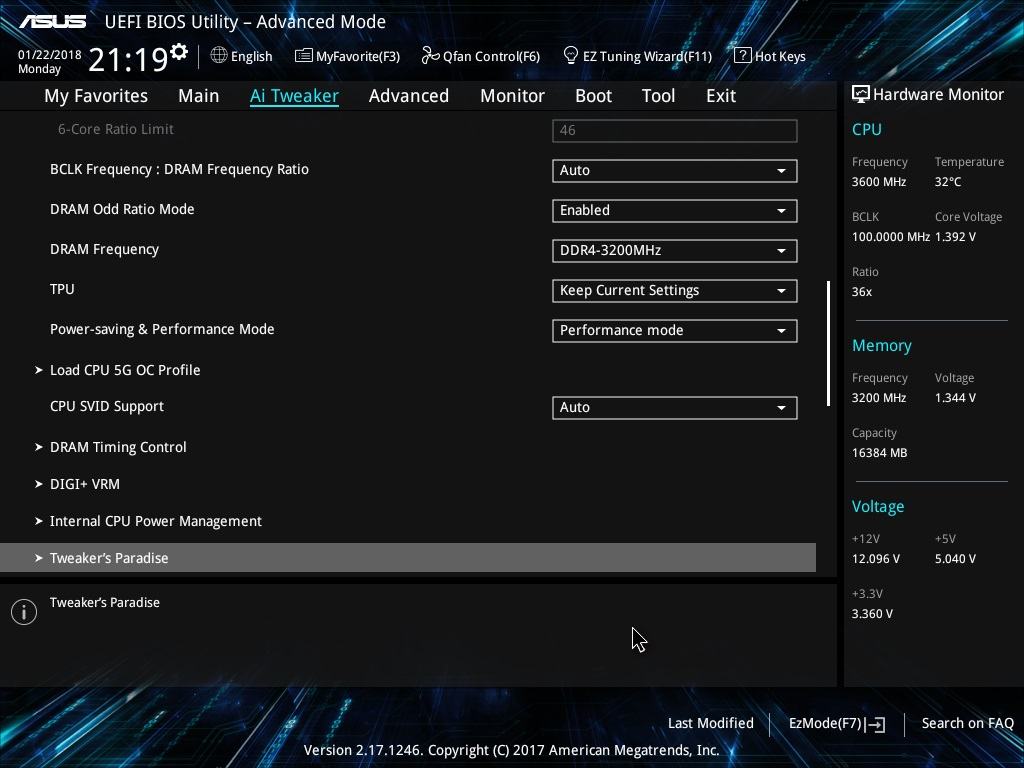Screen dimensions: 1024x768
Task: Click the DRAM Odd Ratio Mode label
Action: click(x=122, y=209)
